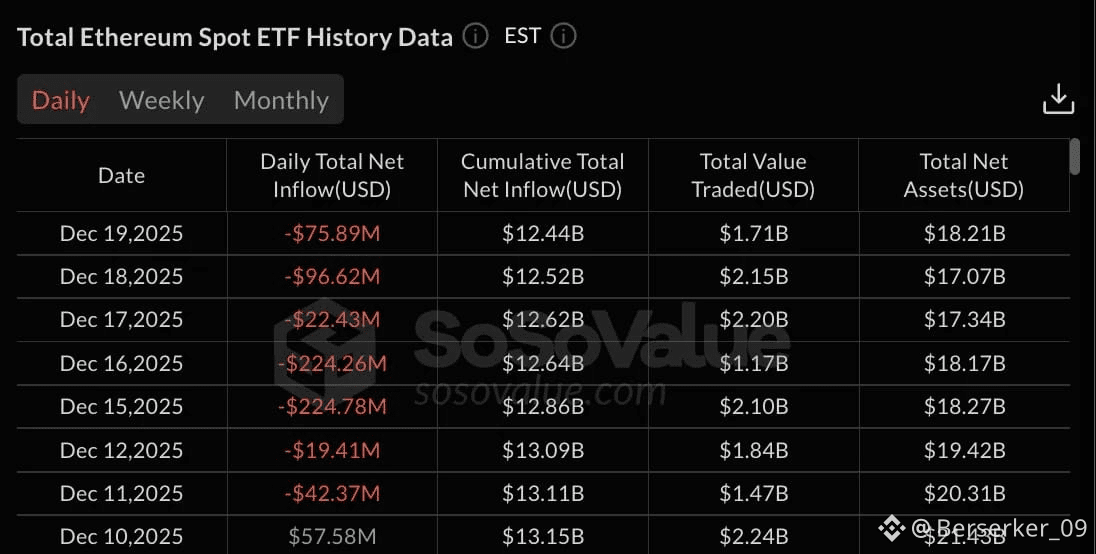Click the Binance logo watermark icon
This screenshot has width=1096, height=554.
(x=892, y=528)
